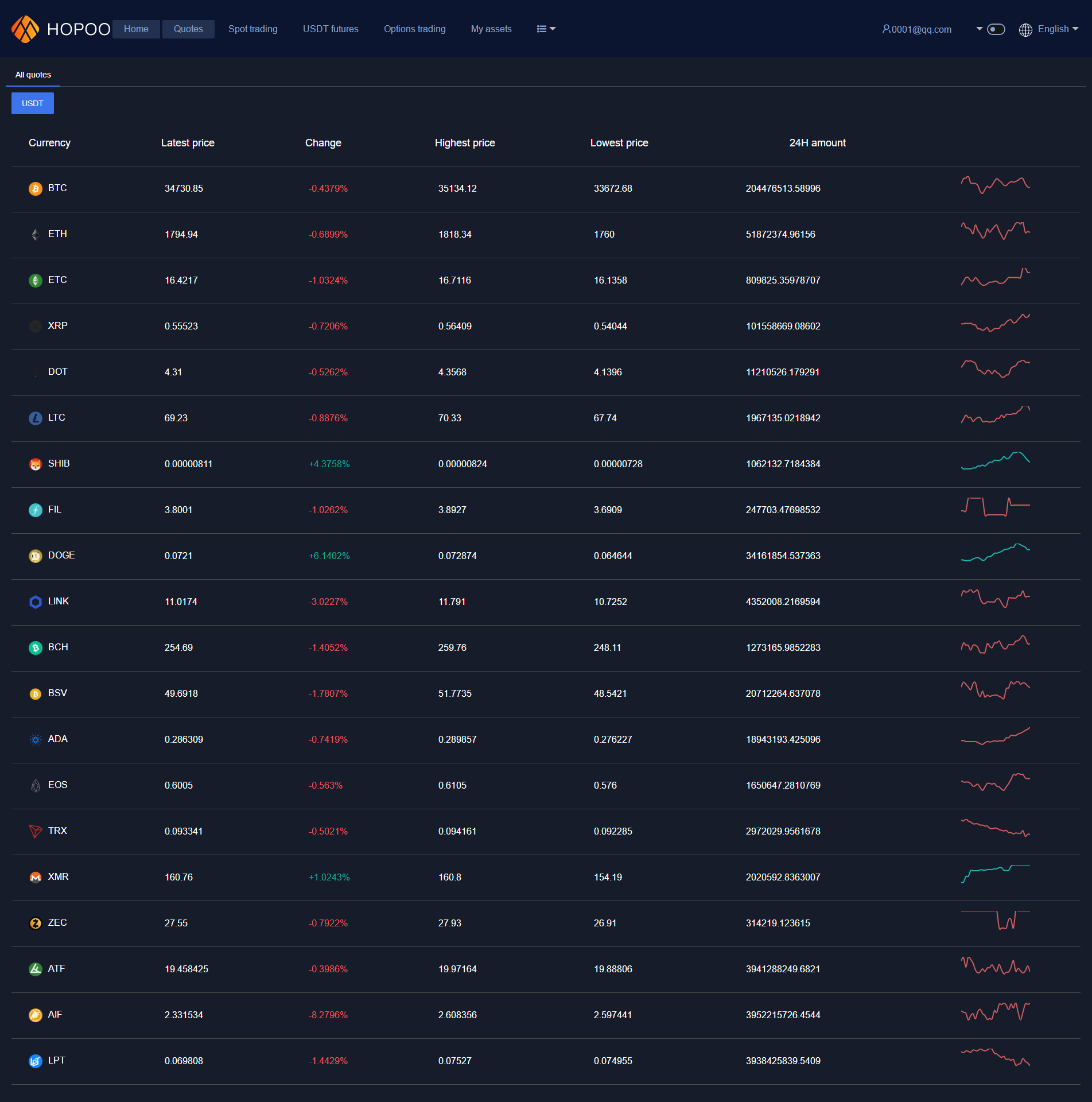
Task: Click the XMR Monero coin icon
Action: tap(36, 878)
